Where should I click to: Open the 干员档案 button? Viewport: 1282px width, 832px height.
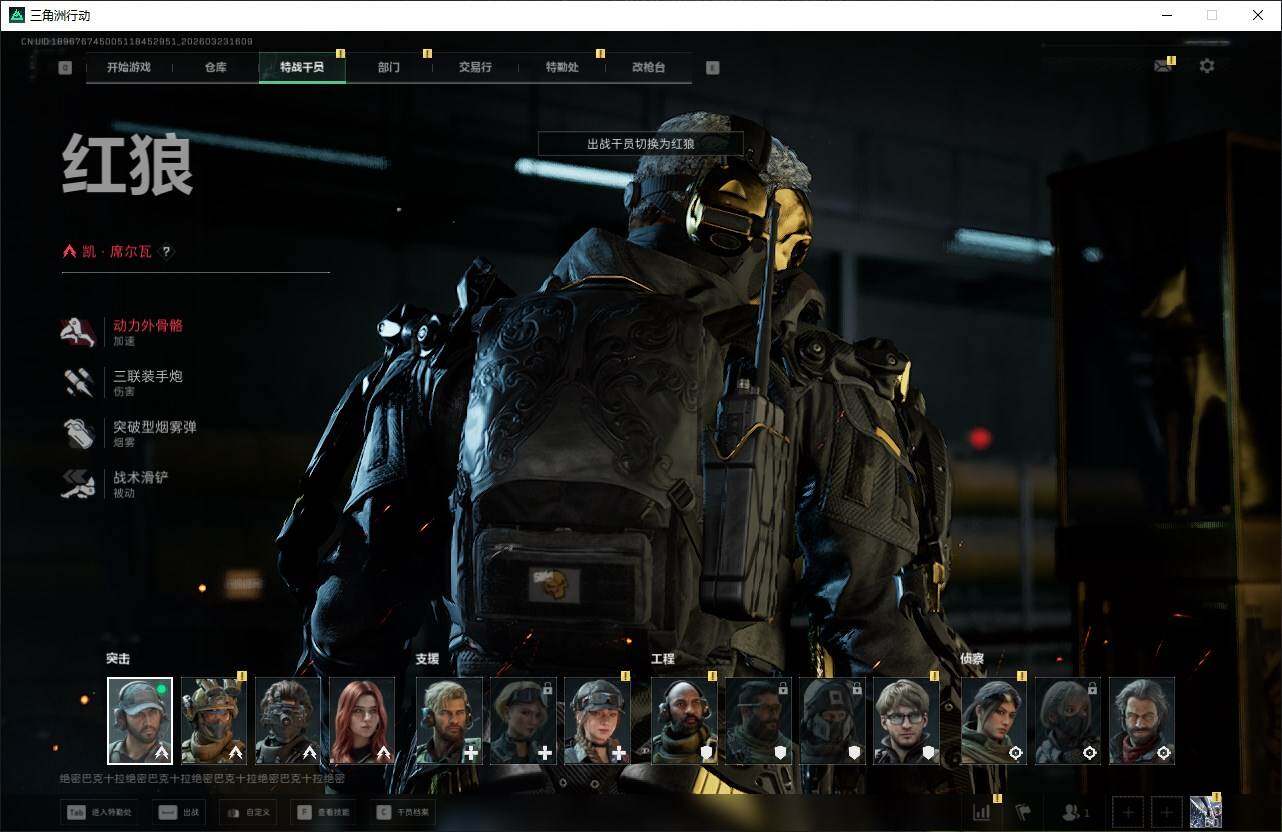pos(403,812)
